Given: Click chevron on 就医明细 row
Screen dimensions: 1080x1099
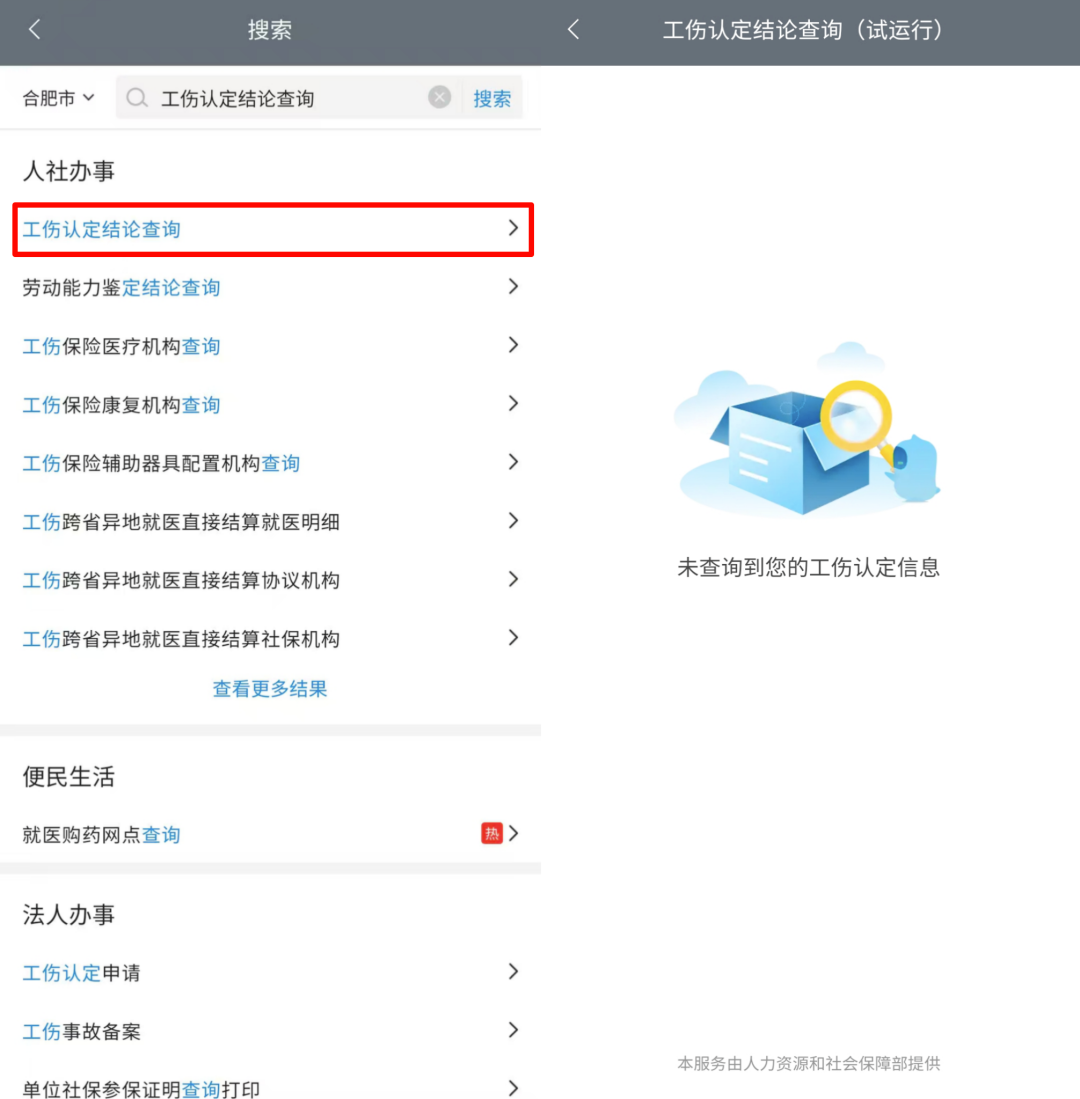Looking at the screenshot, I should [513, 520].
